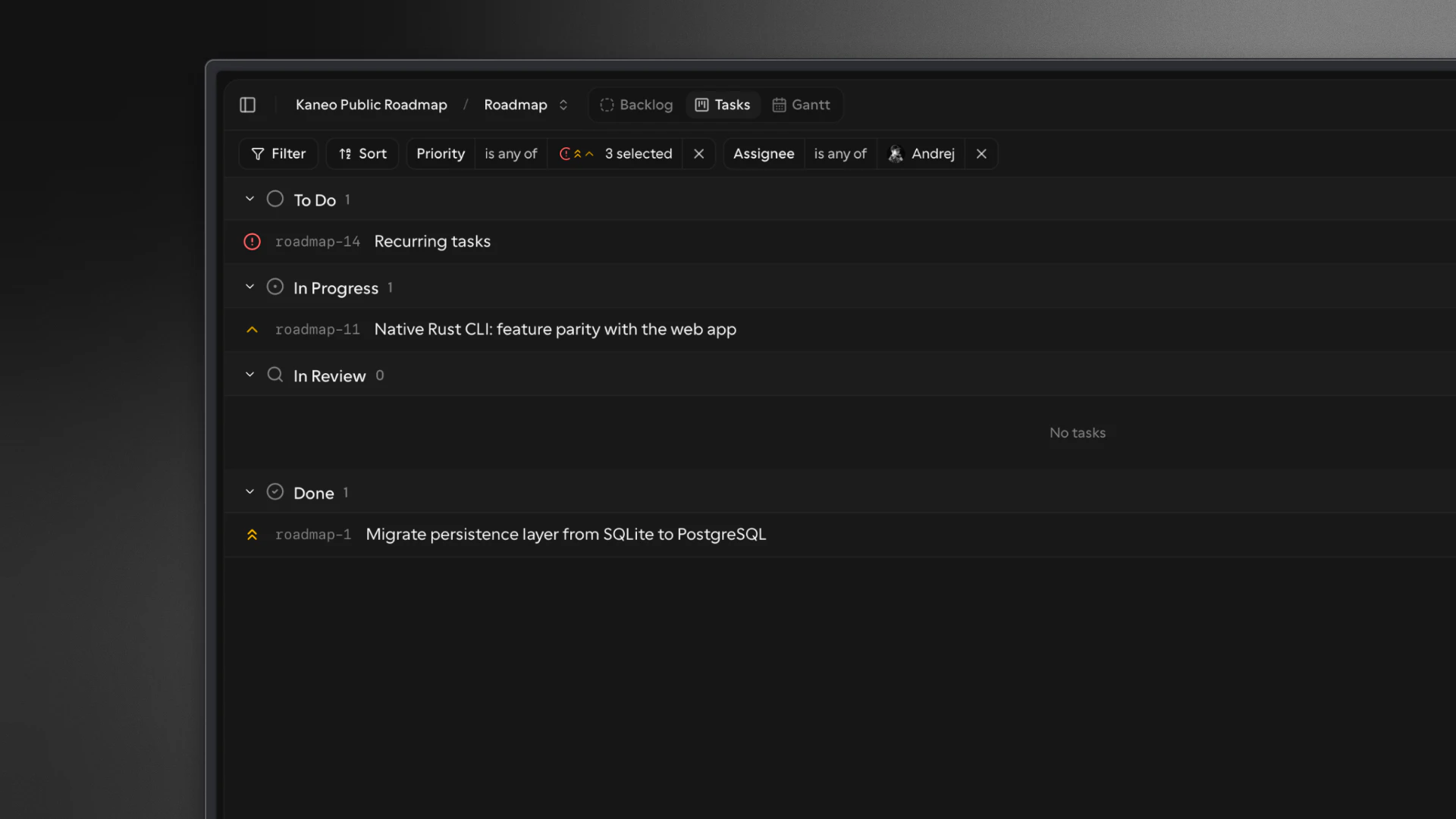This screenshot has height=819, width=1456.
Task: Collapse the To Do group
Action: tap(249, 199)
